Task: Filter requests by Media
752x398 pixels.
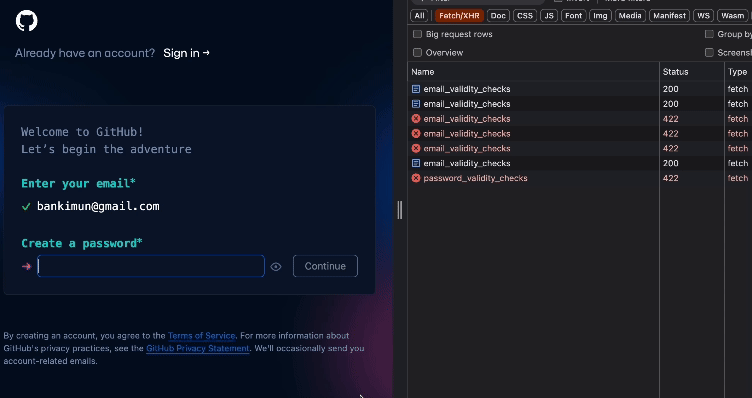Action: click(630, 16)
